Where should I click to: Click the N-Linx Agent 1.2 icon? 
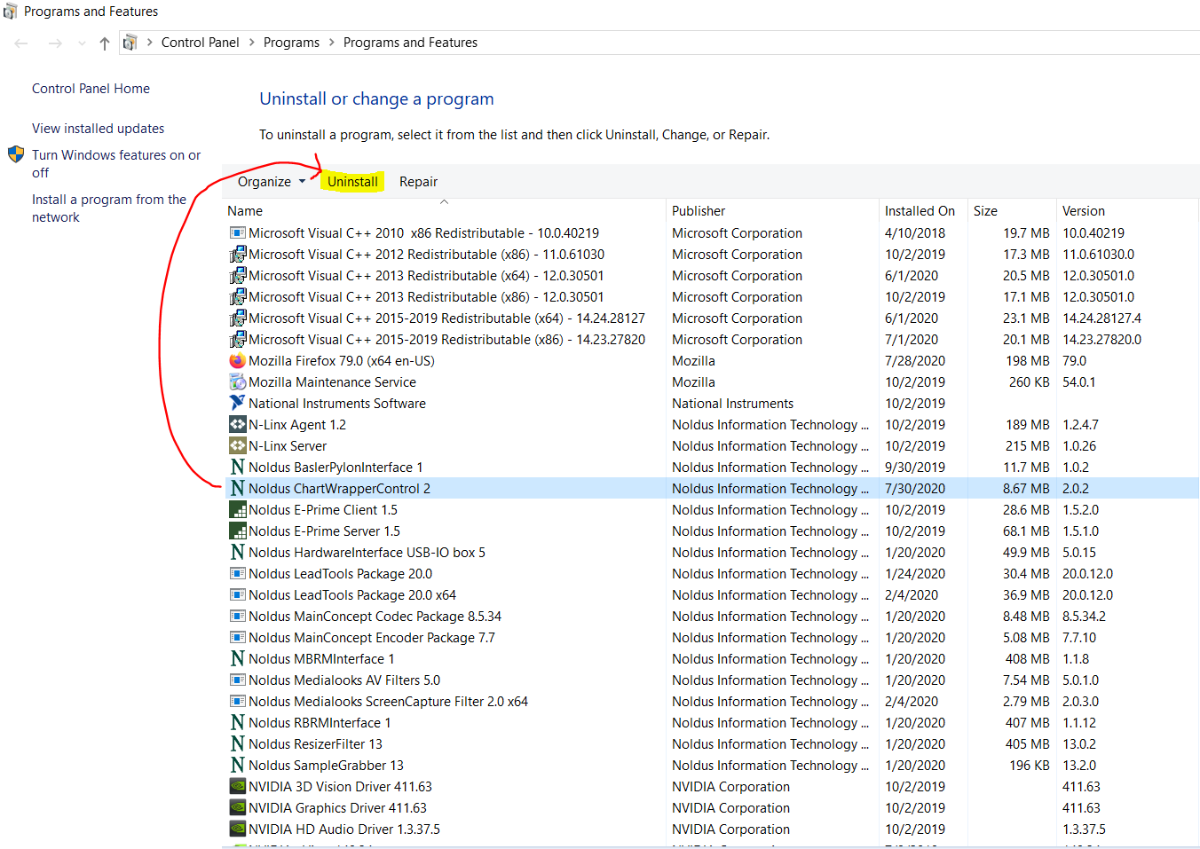tap(237, 425)
